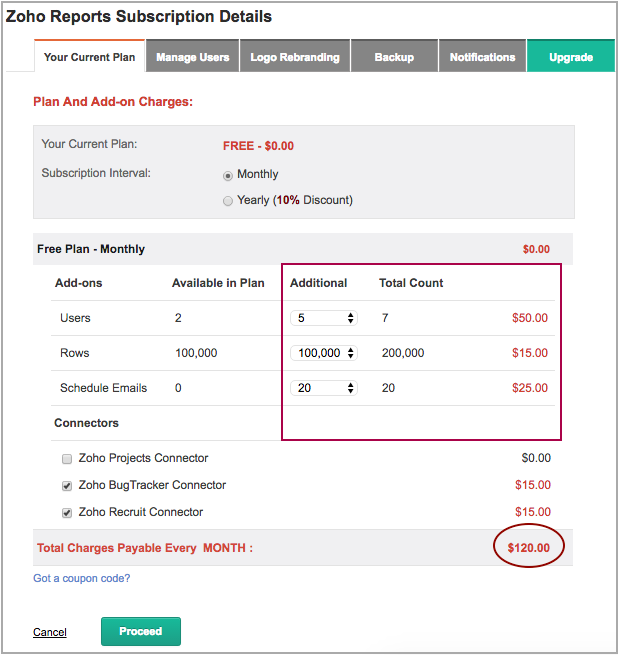Click the Cancel link

pyautogui.click(x=50, y=632)
